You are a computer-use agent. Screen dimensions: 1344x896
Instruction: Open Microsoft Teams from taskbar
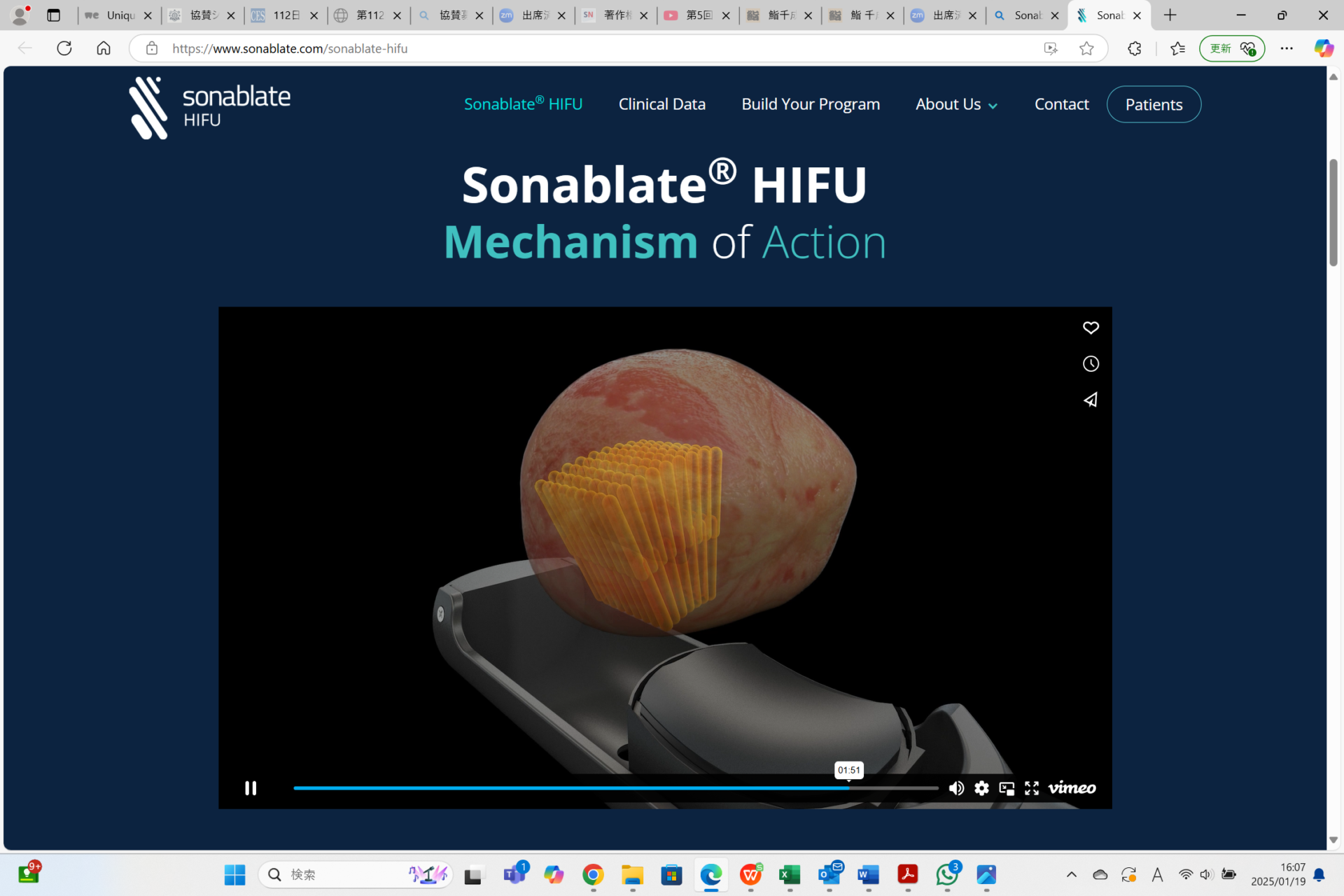click(514, 874)
